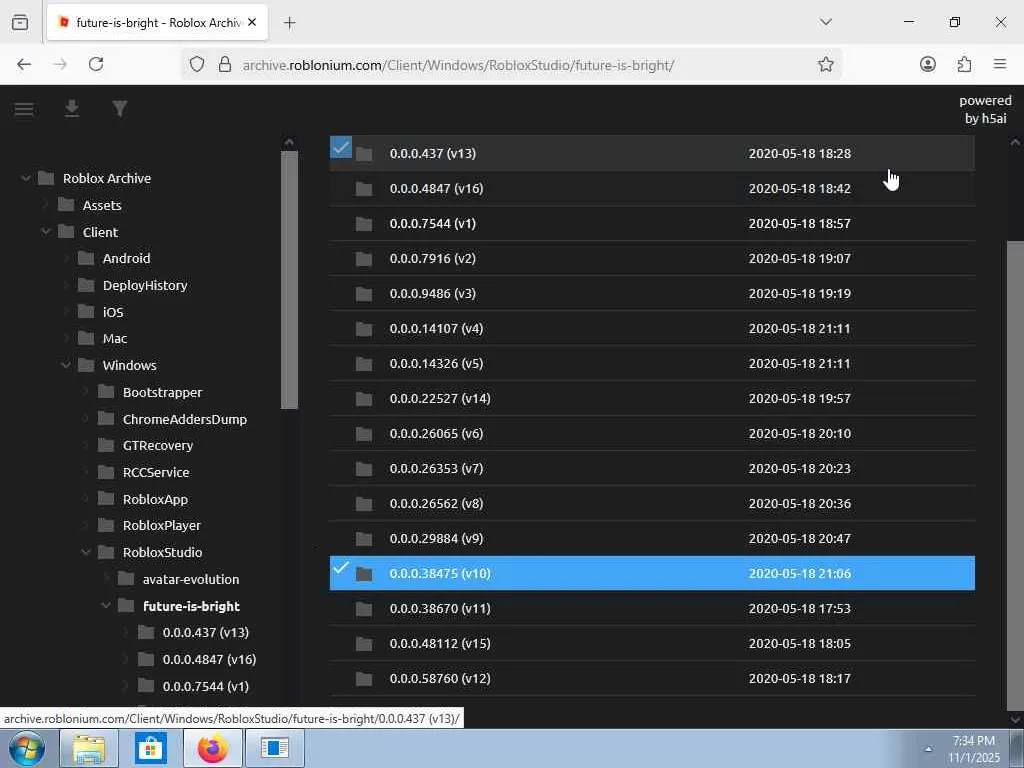Click the folder icon of 0.0.0.58760 (v12) row

pos(364,679)
